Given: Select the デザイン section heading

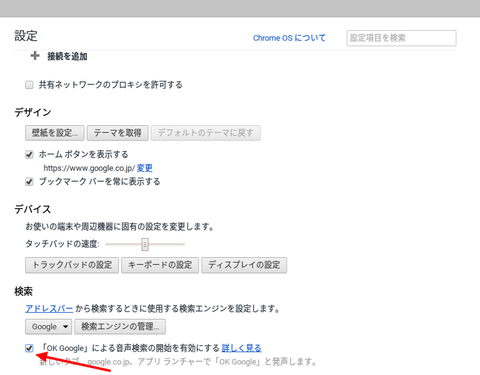Looking at the screenshot, I should click(x=33, y=112).
